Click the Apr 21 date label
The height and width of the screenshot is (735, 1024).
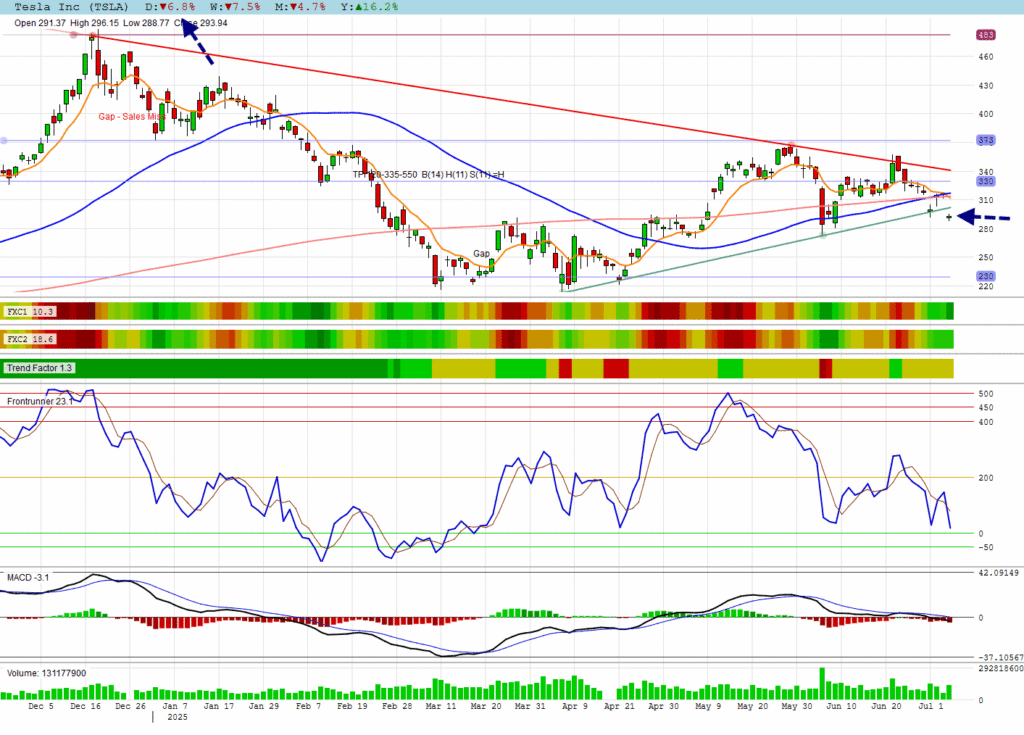pyautogui.click(x=619, y=706)
